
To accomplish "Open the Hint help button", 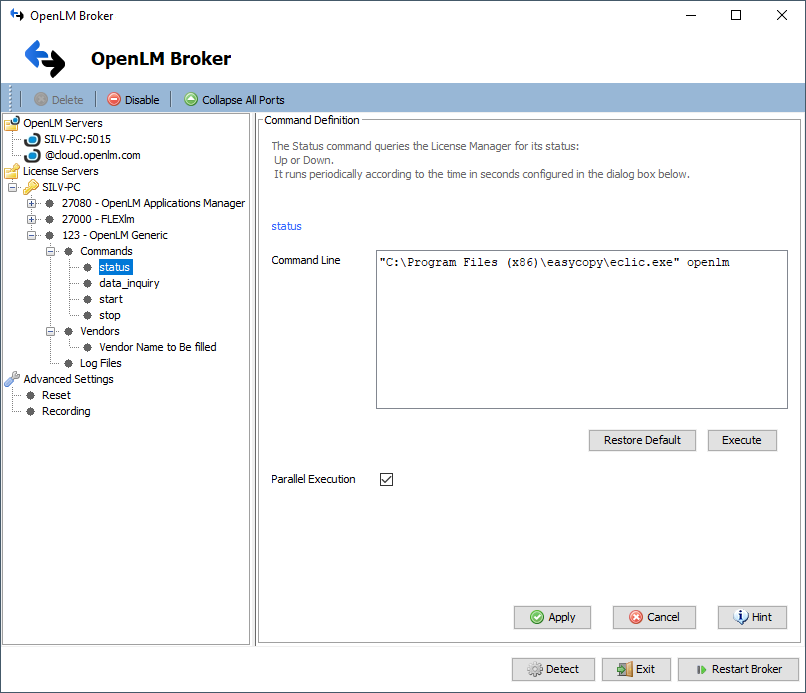I will (x=752, y=617).
